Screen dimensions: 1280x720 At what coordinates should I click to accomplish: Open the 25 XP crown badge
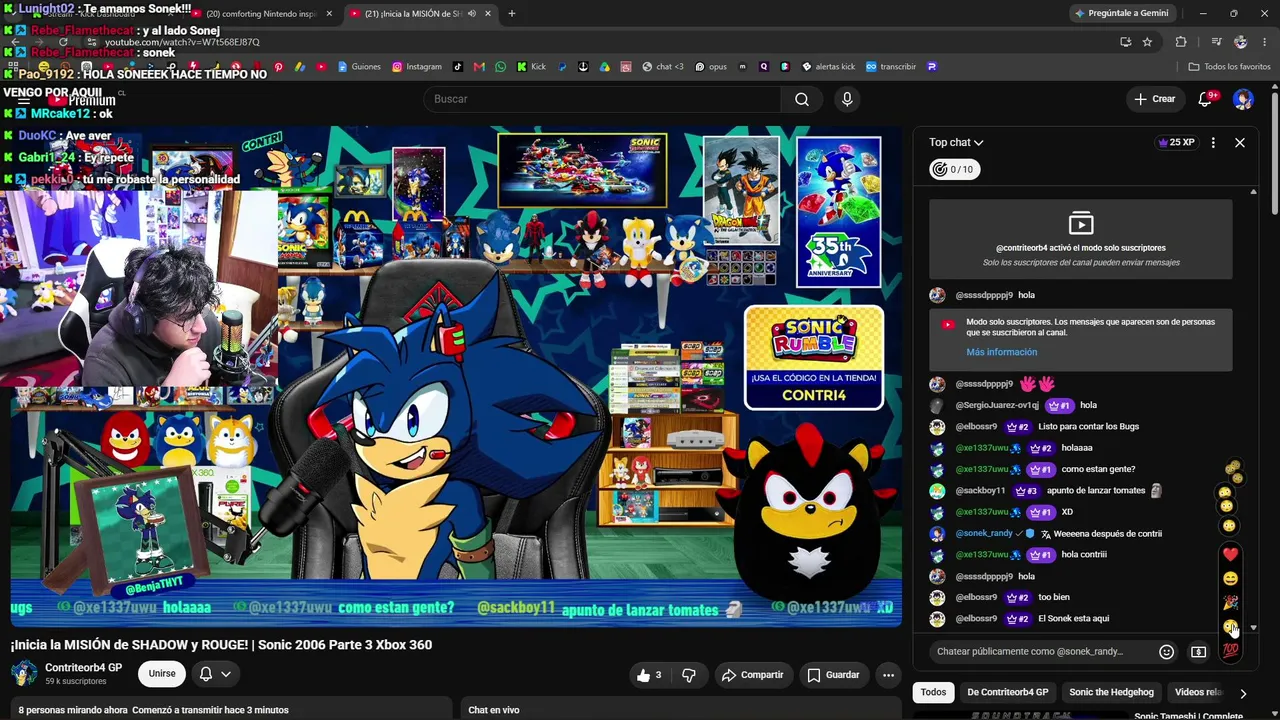[x=1176, y=142]
